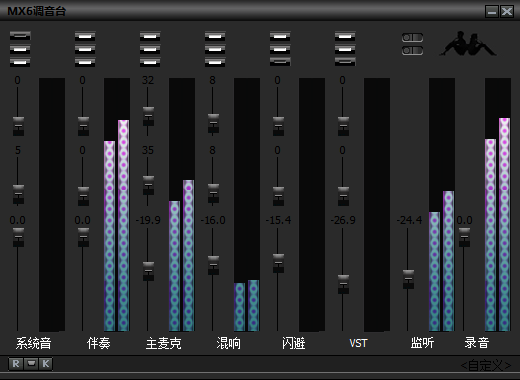
Task: Click 混响 top slider showing 8
Action: (213, 124)
